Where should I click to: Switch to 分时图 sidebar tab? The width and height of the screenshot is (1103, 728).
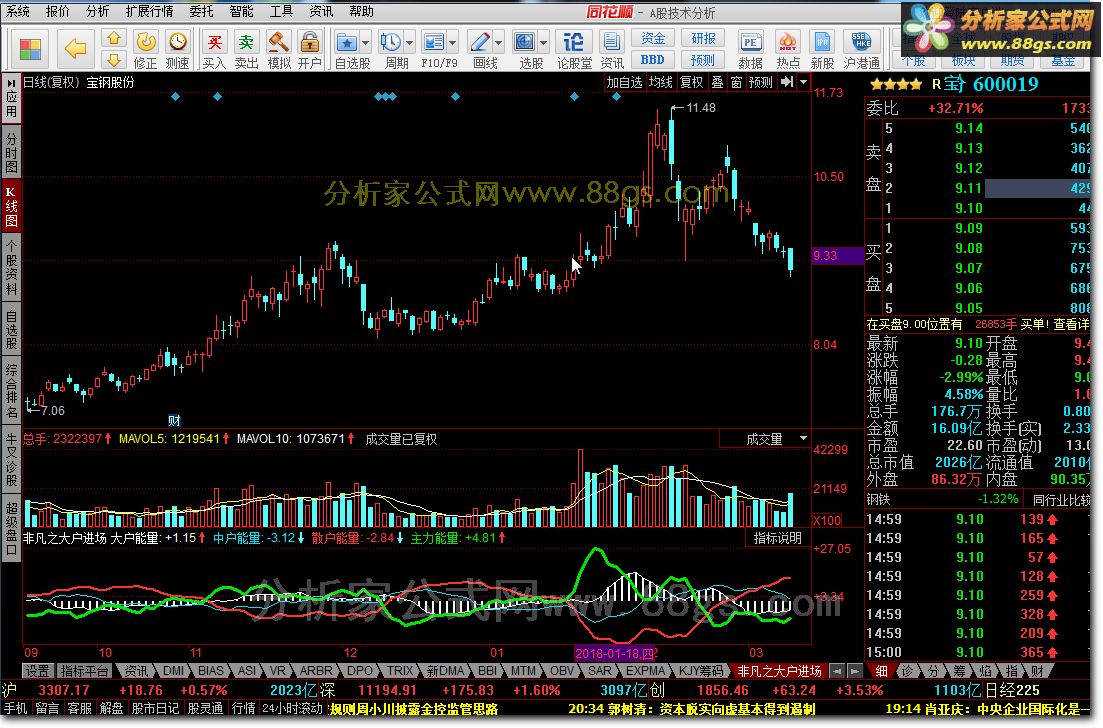click(x=11, y=151)
